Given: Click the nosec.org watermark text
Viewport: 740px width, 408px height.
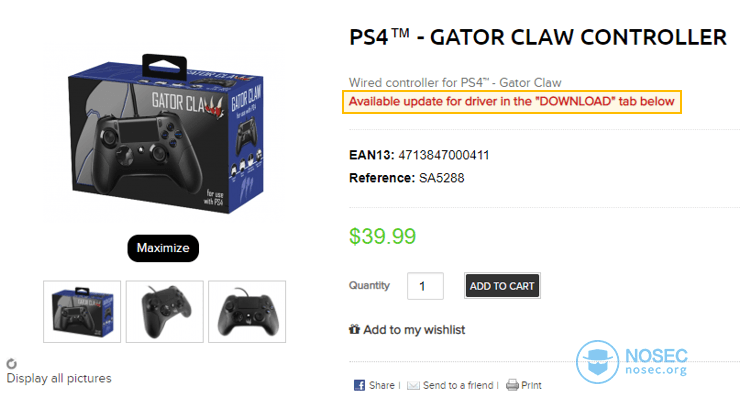Looking at the screenshot, I should [x=656, y=370].
